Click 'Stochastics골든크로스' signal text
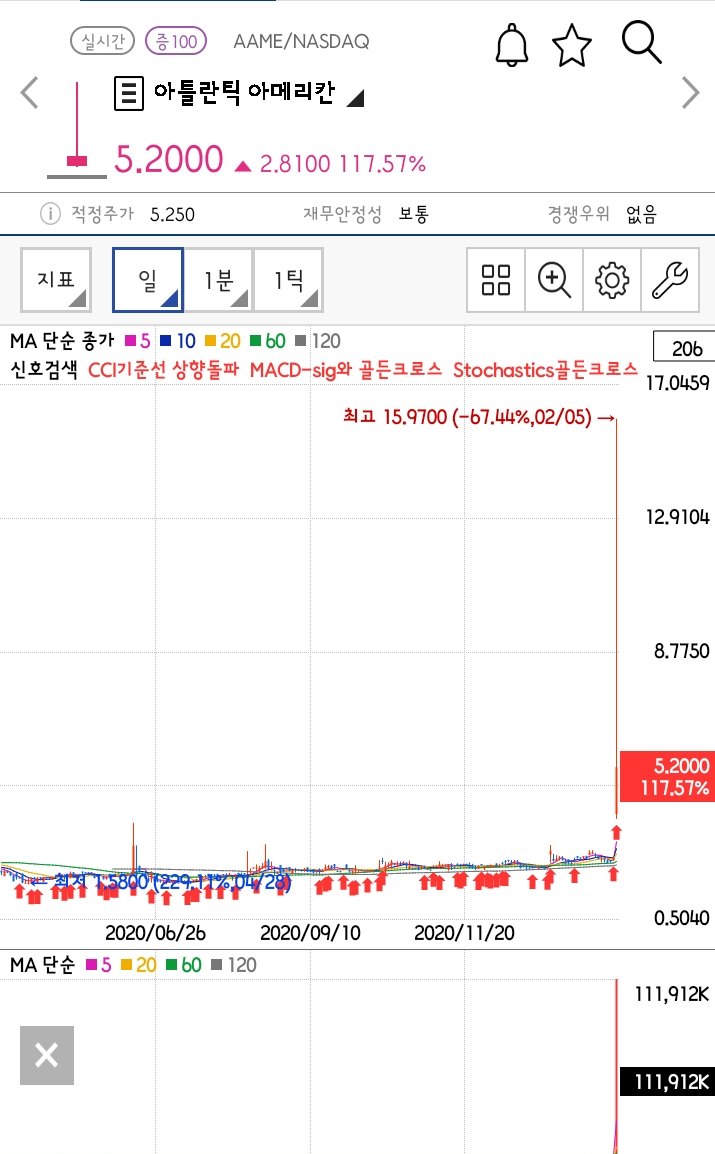The height and width of the screenshot is (1154, 715). 545,369
